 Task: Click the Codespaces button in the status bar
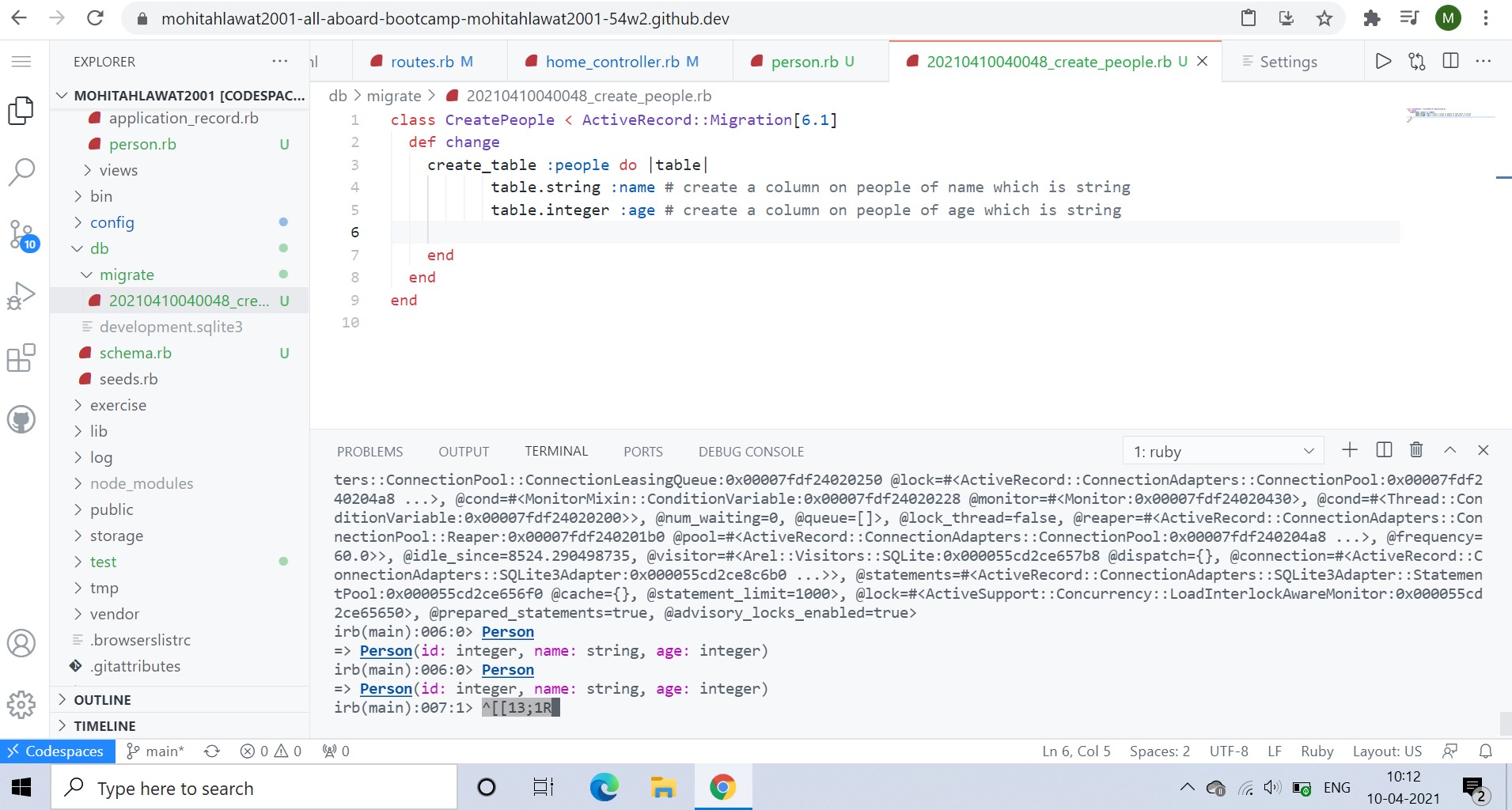coord(55,751)
